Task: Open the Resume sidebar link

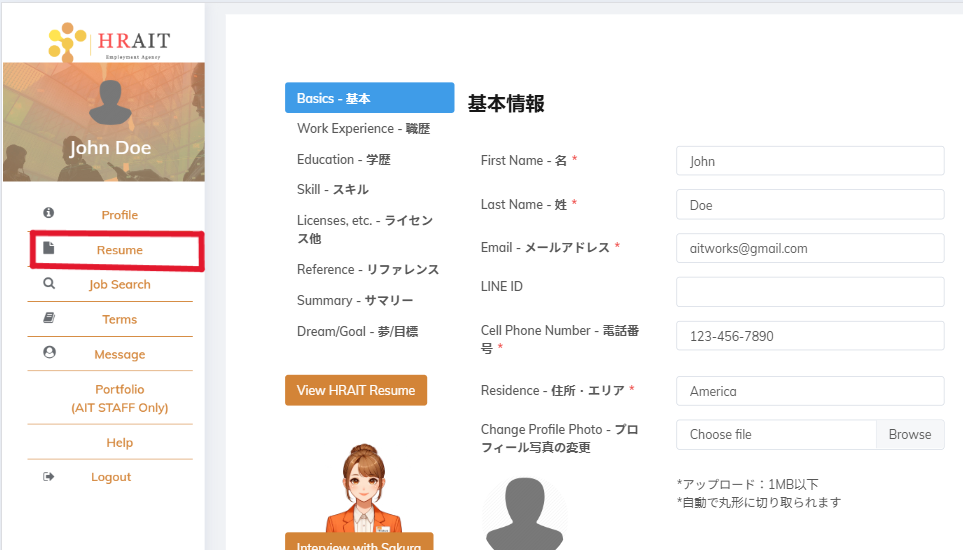Action: (120, 250)
